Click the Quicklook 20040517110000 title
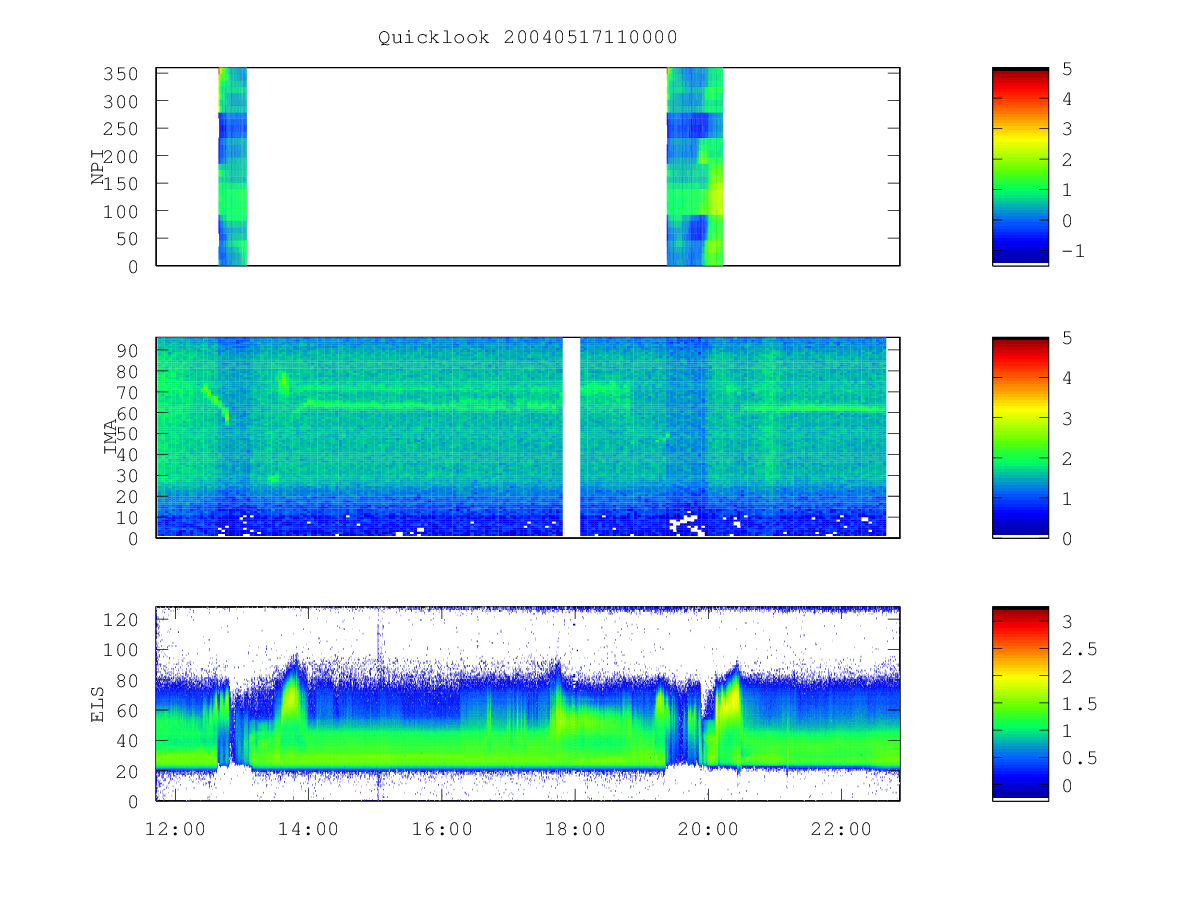The height and width of the screenshot is (900, 1200). pyautogui.click(x=528, y=37)
